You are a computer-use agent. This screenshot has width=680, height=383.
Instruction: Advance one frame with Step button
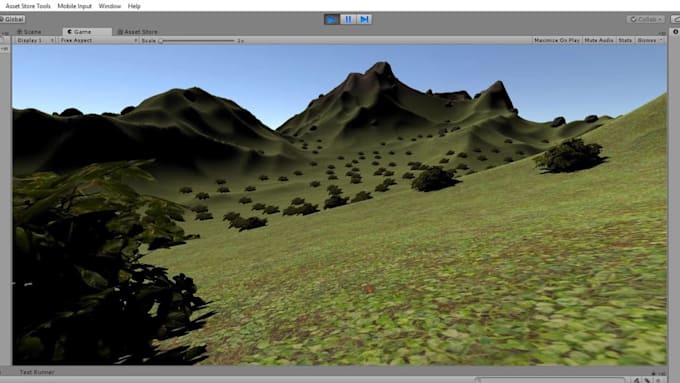(x=364, y=20)
